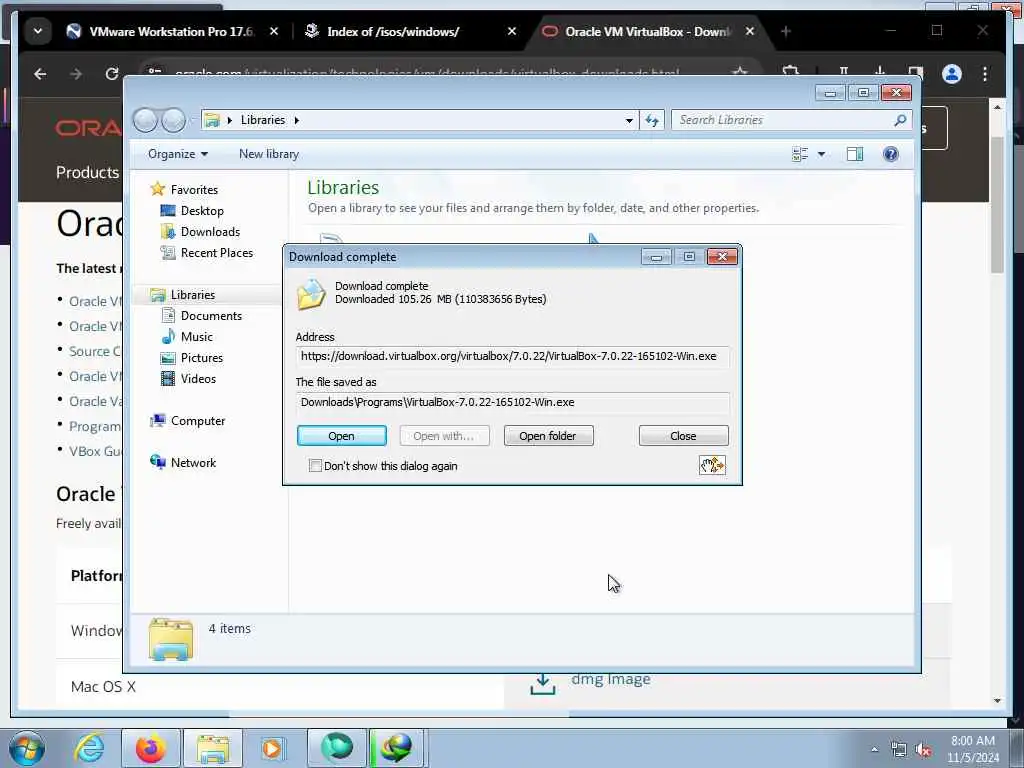Open the browser three-dot menu

[x=985, y=74]
